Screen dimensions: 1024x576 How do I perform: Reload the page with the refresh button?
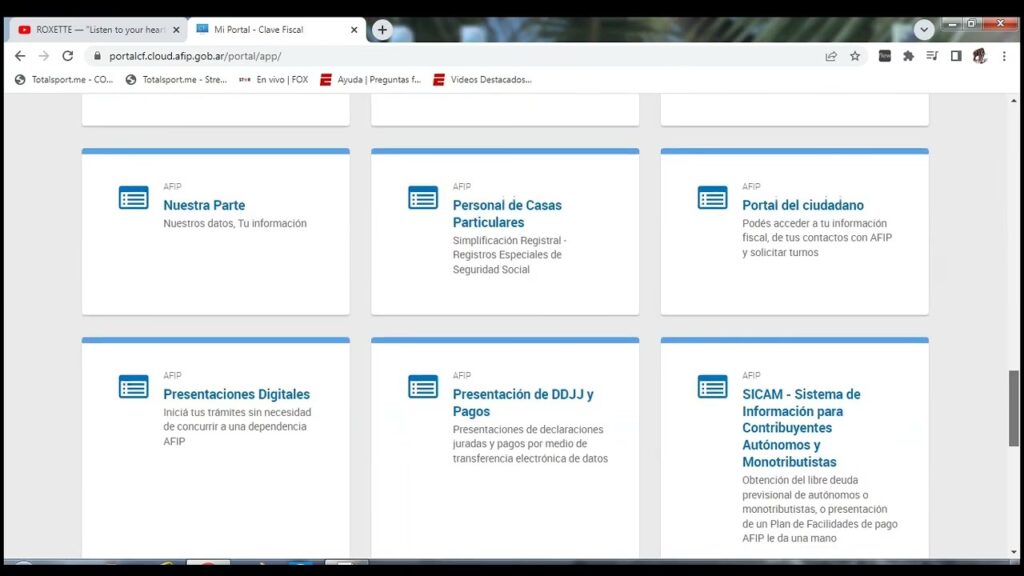click(68, 56)
